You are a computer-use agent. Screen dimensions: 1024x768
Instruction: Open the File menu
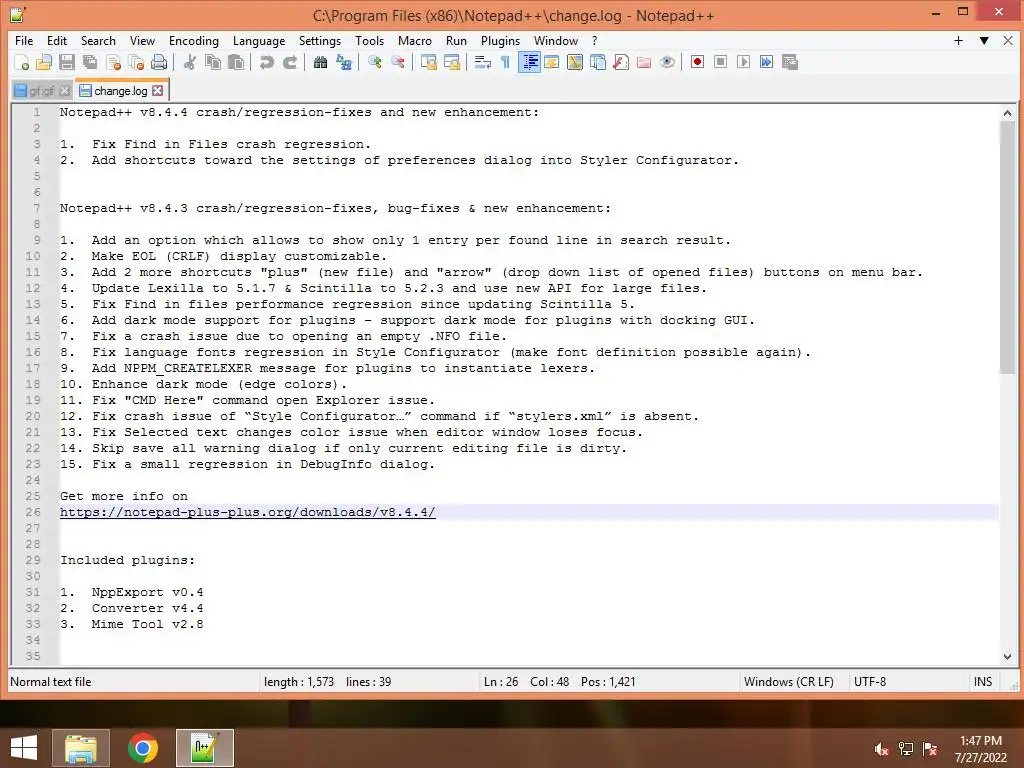[24, 40]
